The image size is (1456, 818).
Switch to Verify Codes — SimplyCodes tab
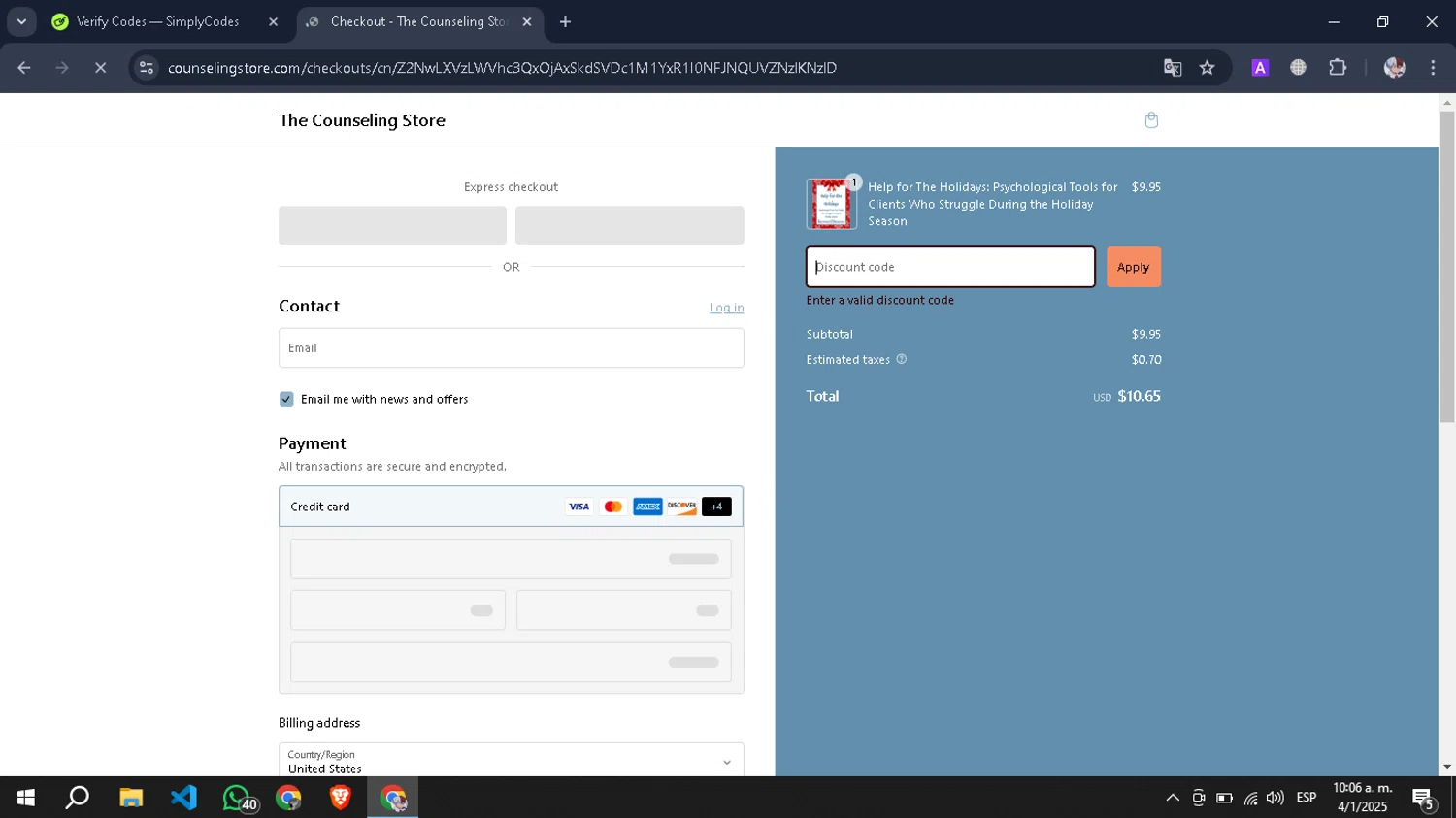[x=157, y=21]
